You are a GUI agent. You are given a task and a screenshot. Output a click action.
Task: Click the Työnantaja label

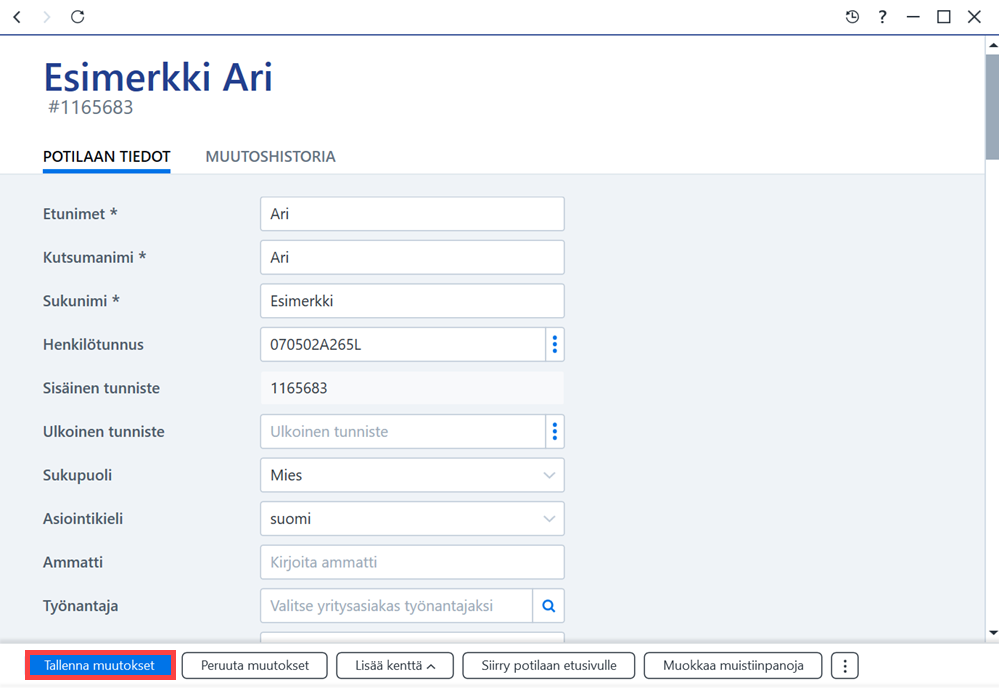click(x=80, y=606)
